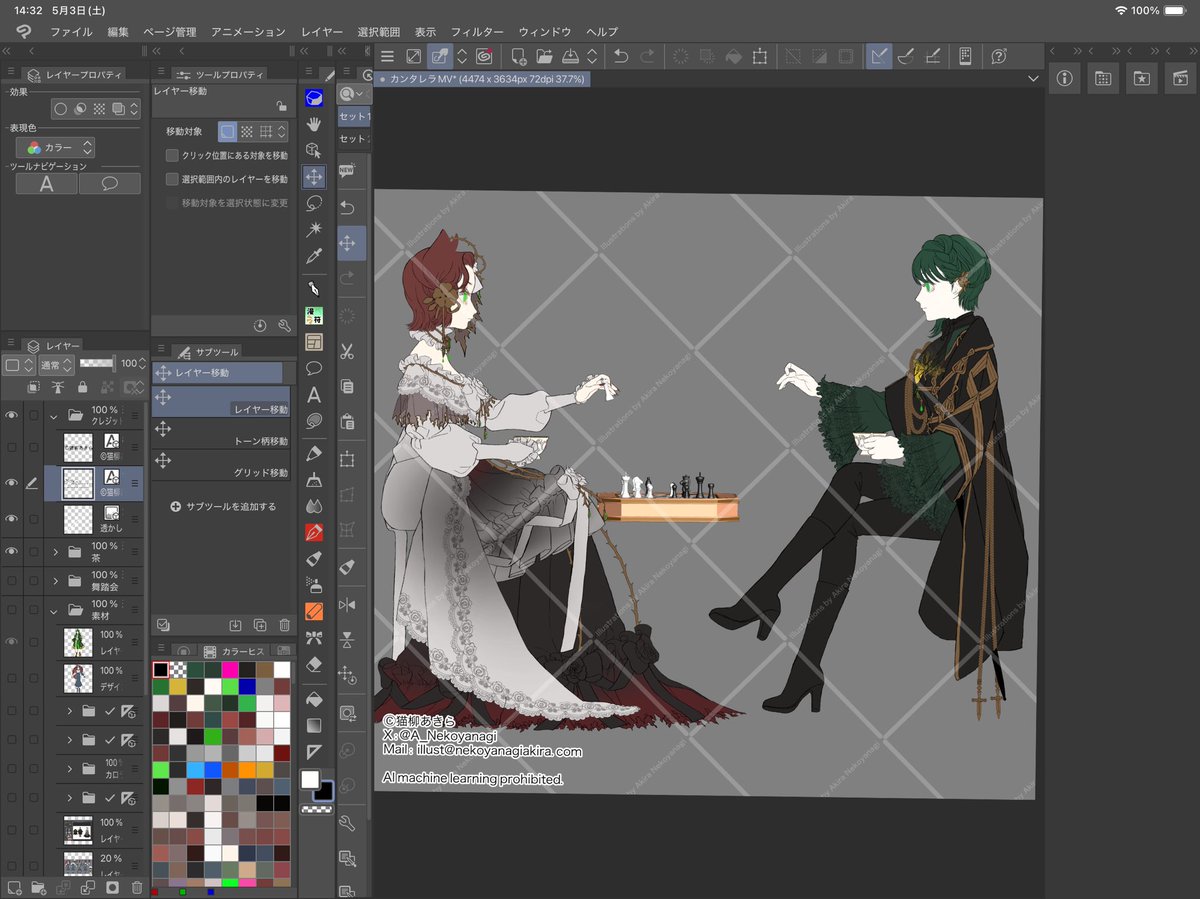The height and width of the screenshot is (899, 1200).
Task: Select the Lasso selection tool
Action: click(314, 203)
